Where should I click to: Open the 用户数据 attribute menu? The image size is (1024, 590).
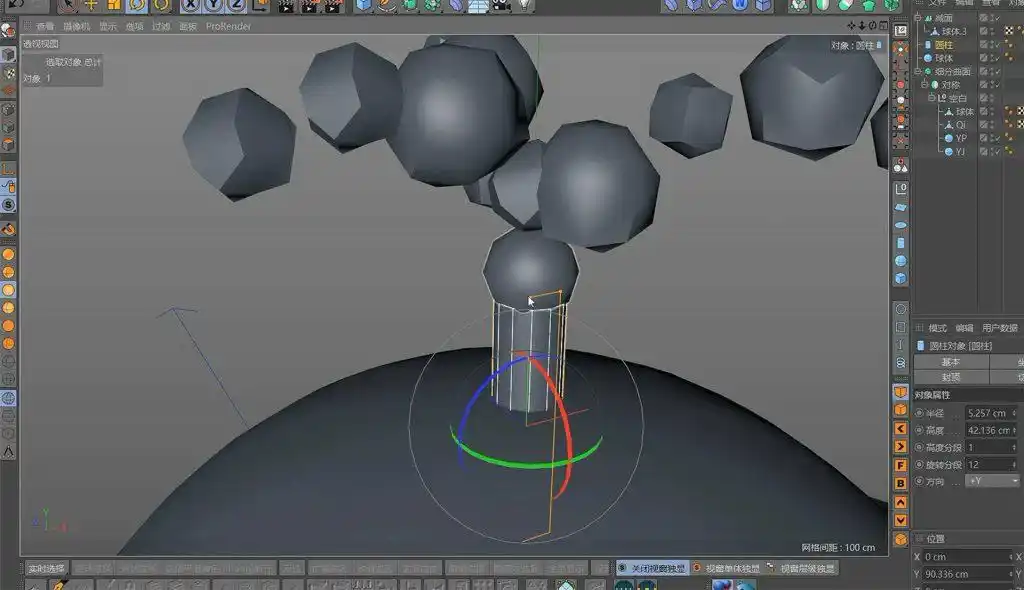coord(1000,328)
